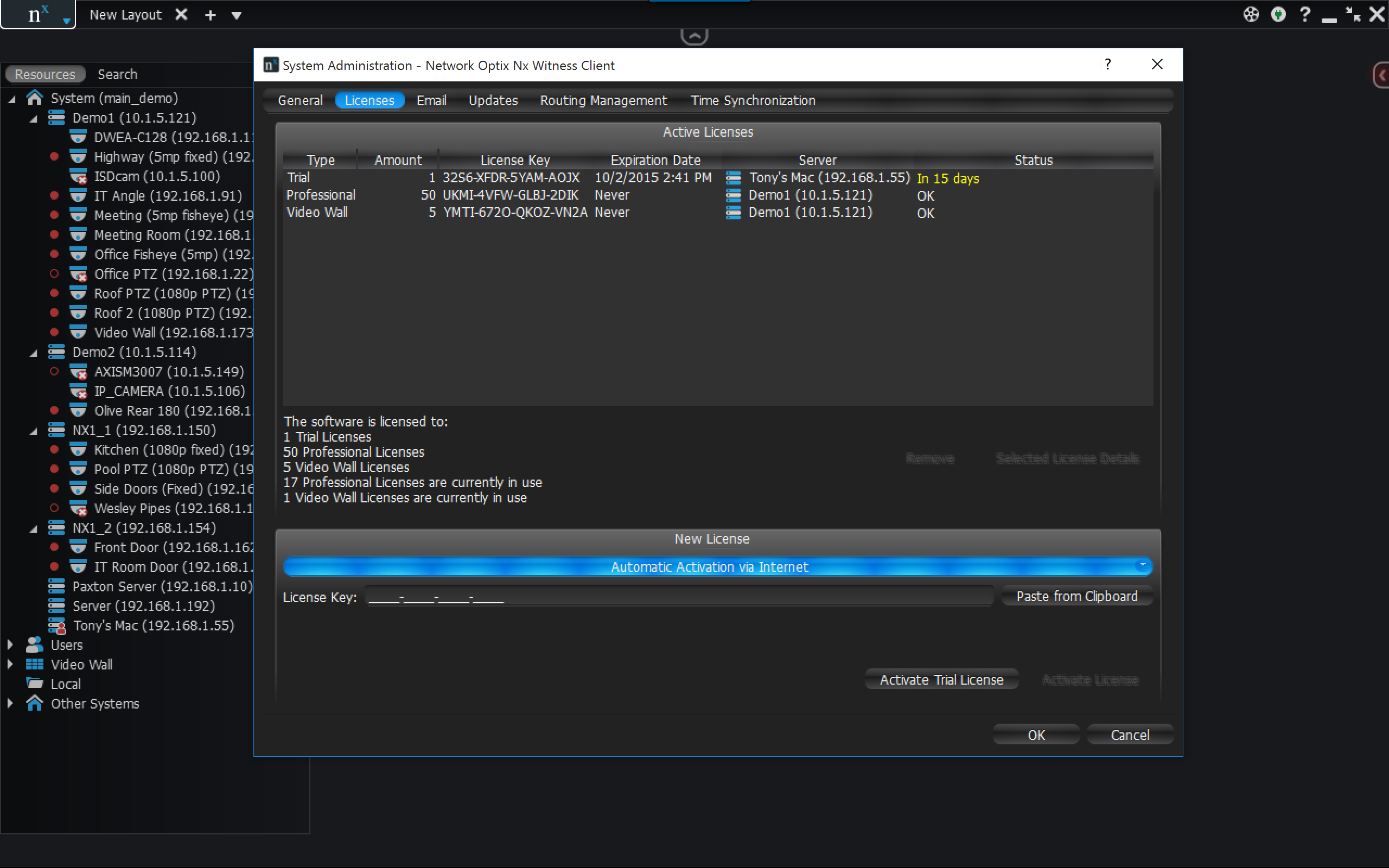
Task: Select Kitchen (1080p fixed) camera
Action: click(173, 450)
